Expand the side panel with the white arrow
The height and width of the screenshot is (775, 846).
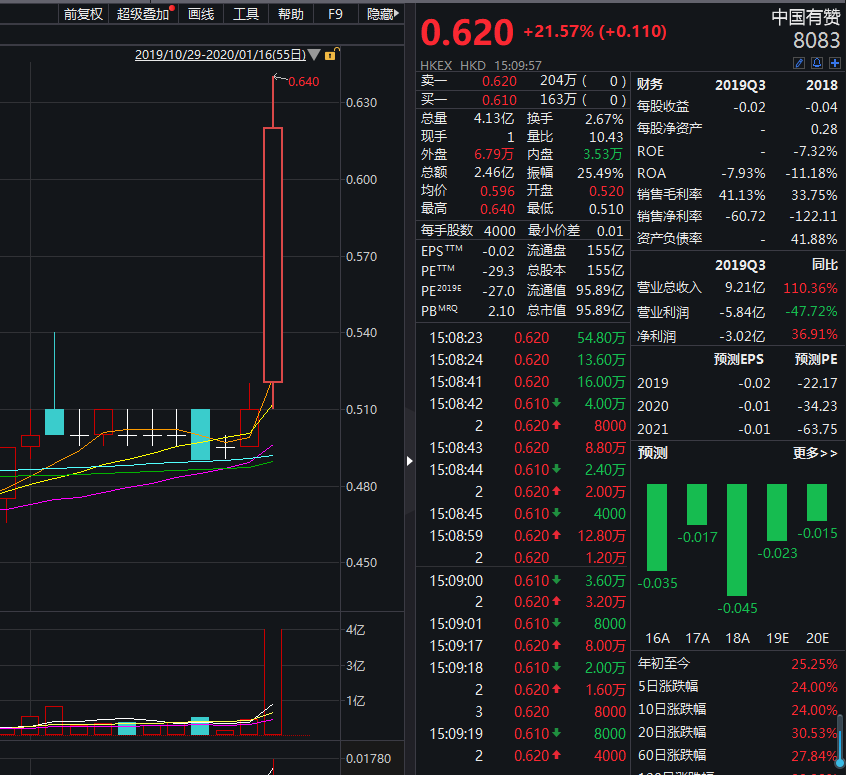click(x=410, y=461)
